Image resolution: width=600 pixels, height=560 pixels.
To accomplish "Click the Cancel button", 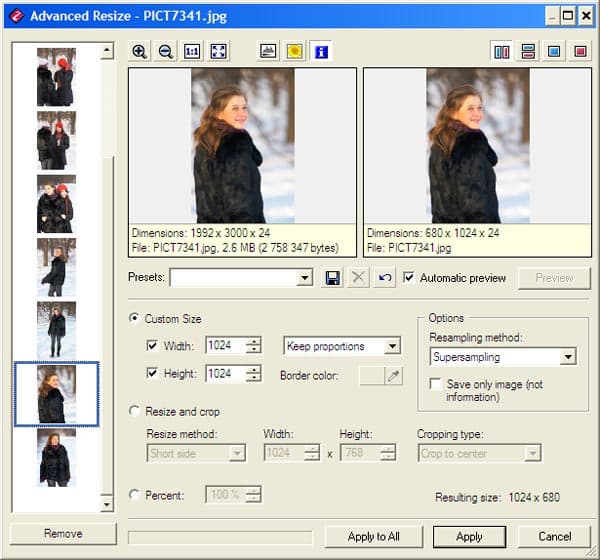I will 555,537.
